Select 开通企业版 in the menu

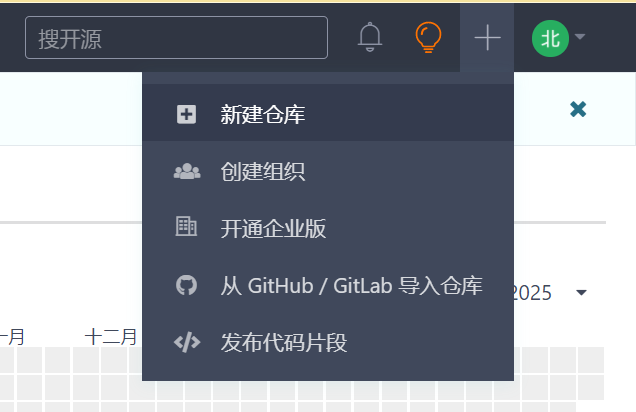[328, 228]
